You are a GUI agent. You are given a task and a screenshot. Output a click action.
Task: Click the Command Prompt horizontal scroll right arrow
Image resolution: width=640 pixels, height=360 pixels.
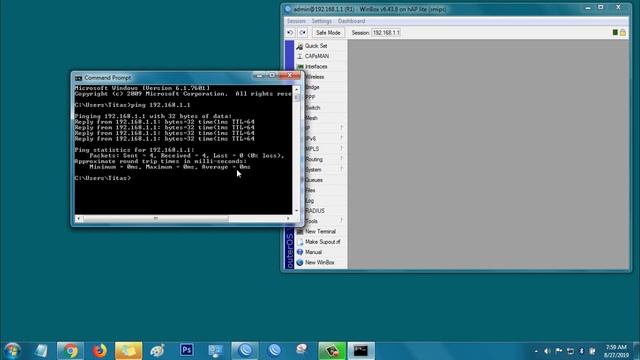pyautogui.click(x=288, y=218)
